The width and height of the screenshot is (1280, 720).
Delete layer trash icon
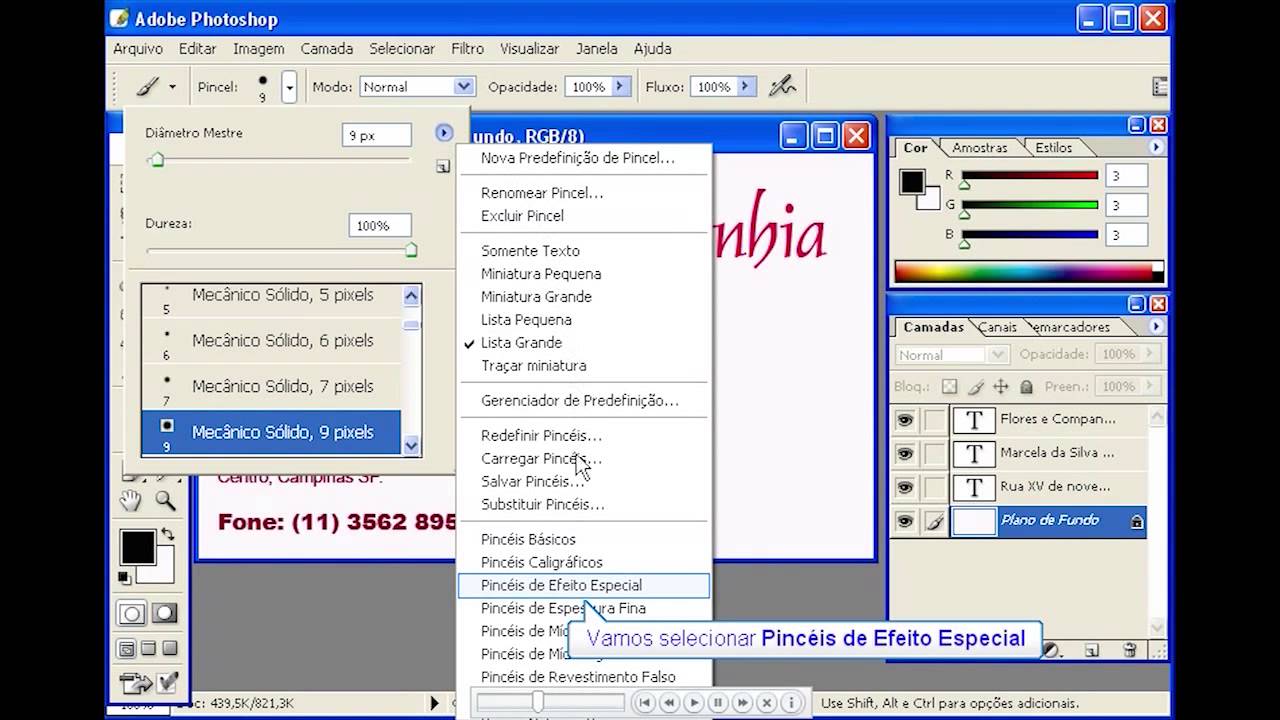[x=1129, y=650]
